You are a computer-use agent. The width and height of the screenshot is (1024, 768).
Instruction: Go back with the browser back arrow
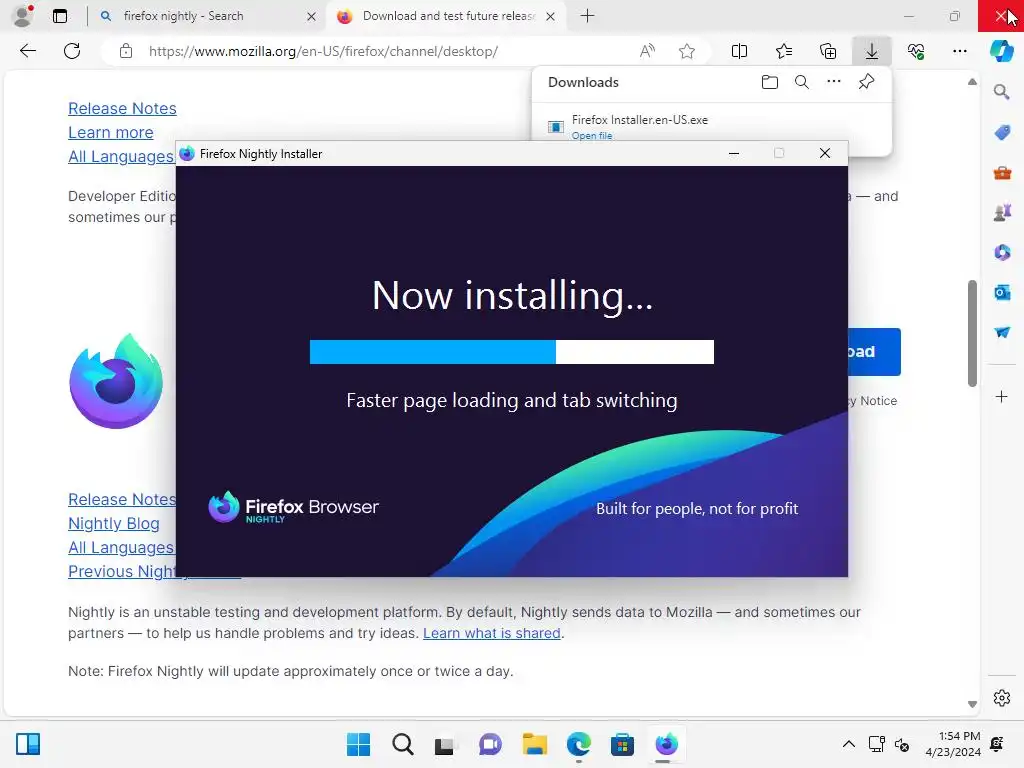pos(28,51)
